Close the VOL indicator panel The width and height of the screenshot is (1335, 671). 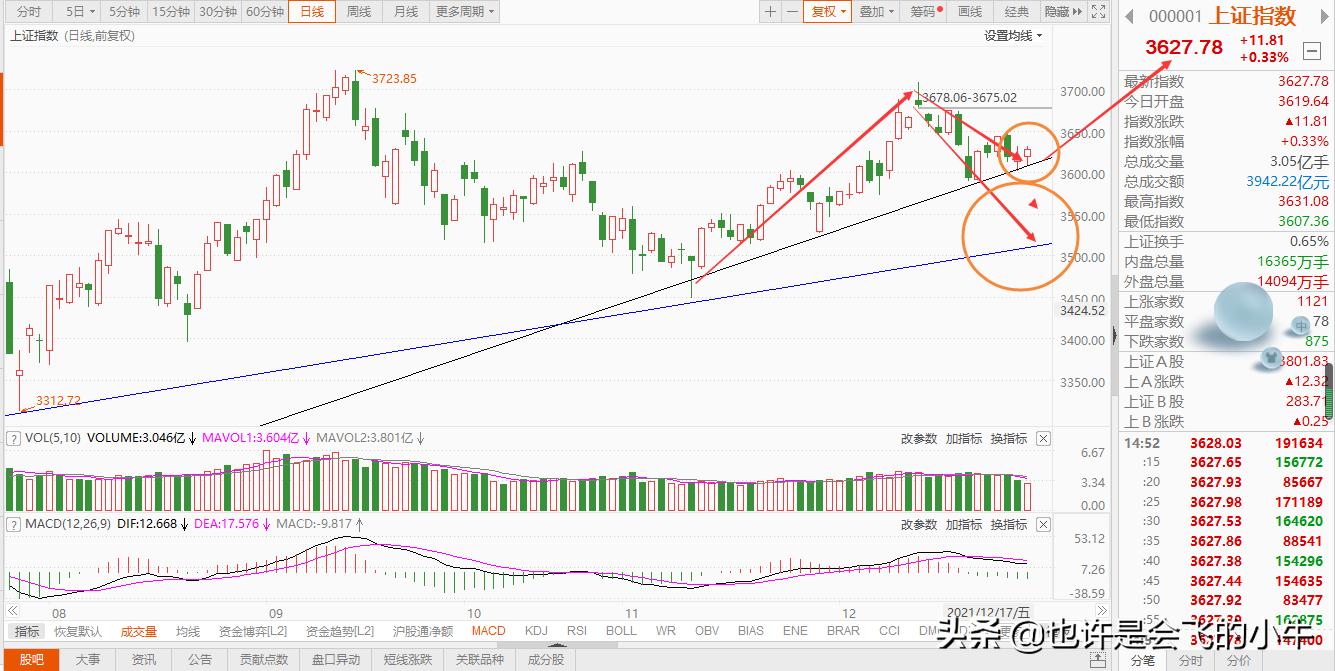point(1043,438)
